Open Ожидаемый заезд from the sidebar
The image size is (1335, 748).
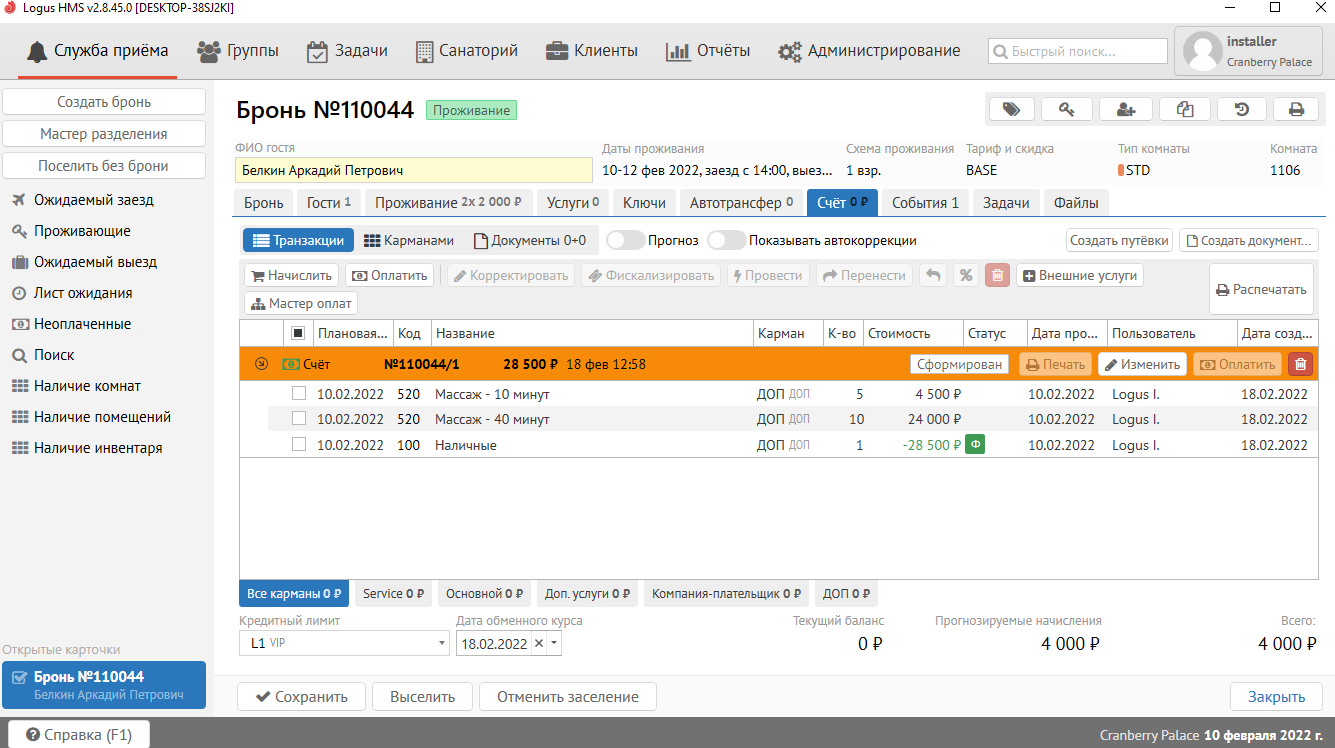tap(94, 200)
